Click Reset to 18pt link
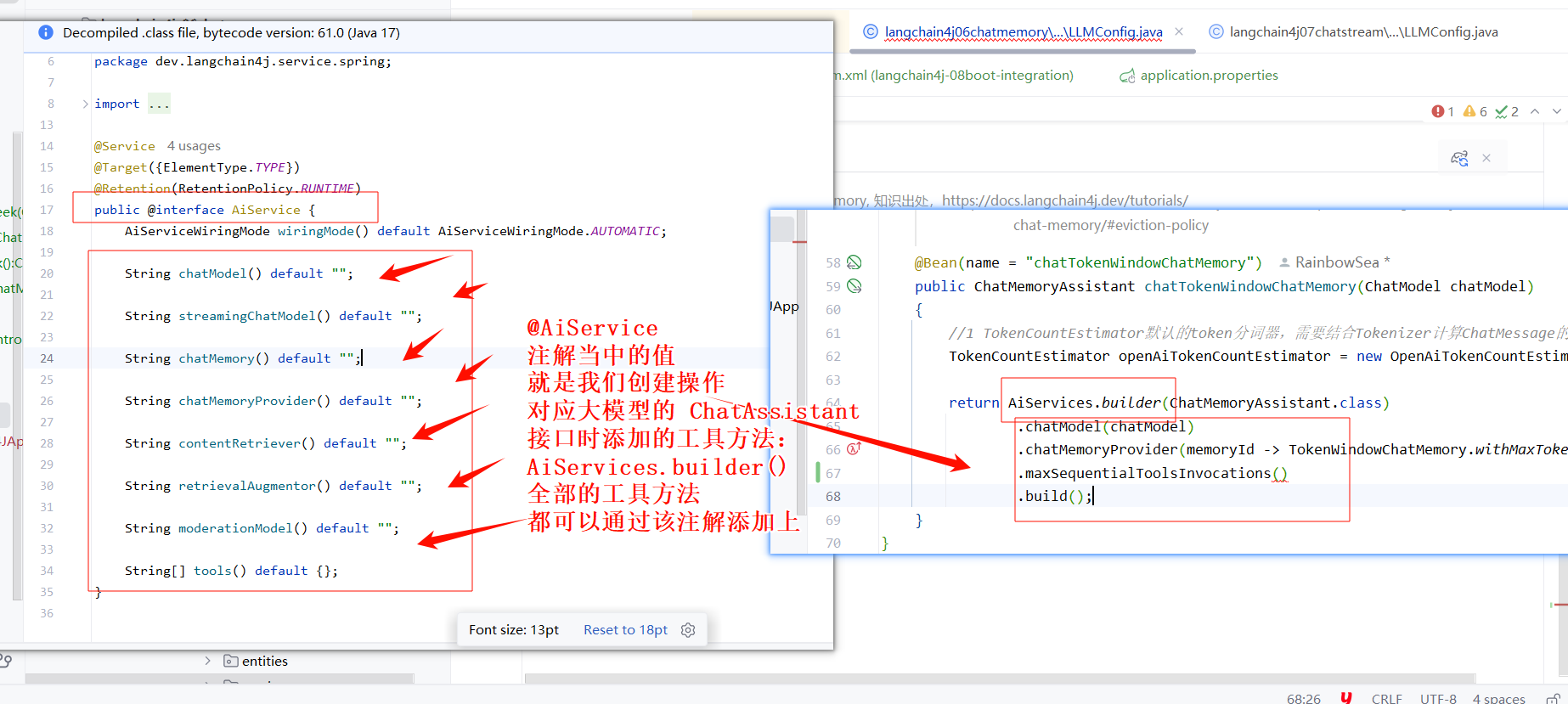The image size is (1568, 704). click(625, 630)
